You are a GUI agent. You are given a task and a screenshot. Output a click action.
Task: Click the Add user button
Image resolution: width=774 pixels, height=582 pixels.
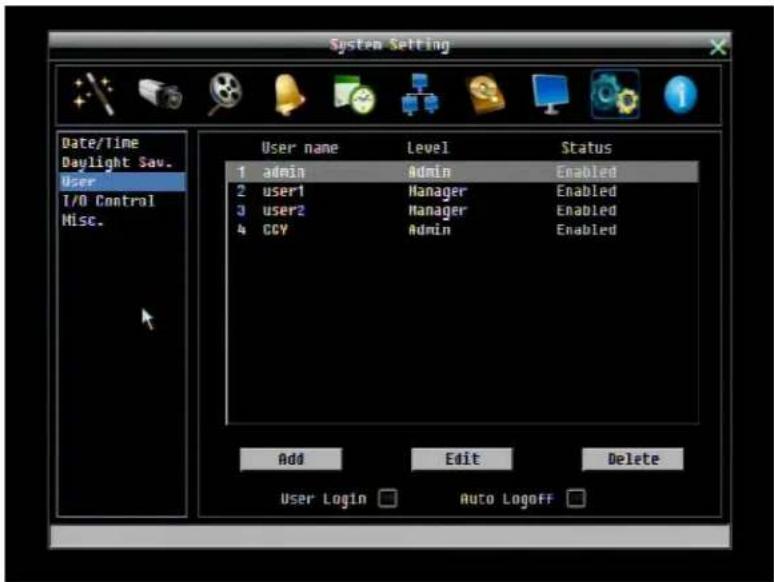pos(291,459)
